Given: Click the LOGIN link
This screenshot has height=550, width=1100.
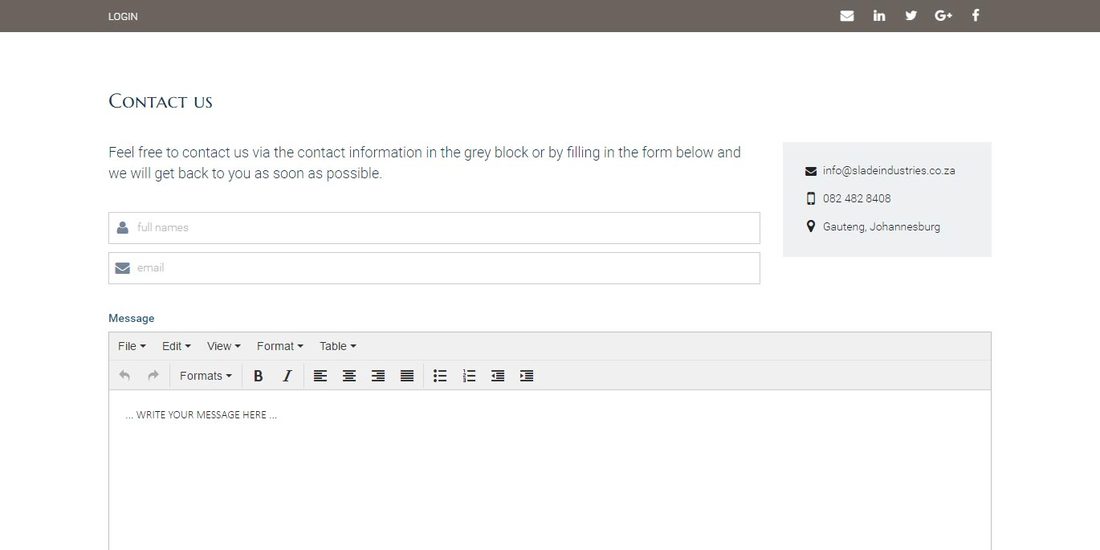Looking at the screenshot, I should pyautogui.click(x=123, y=16).
